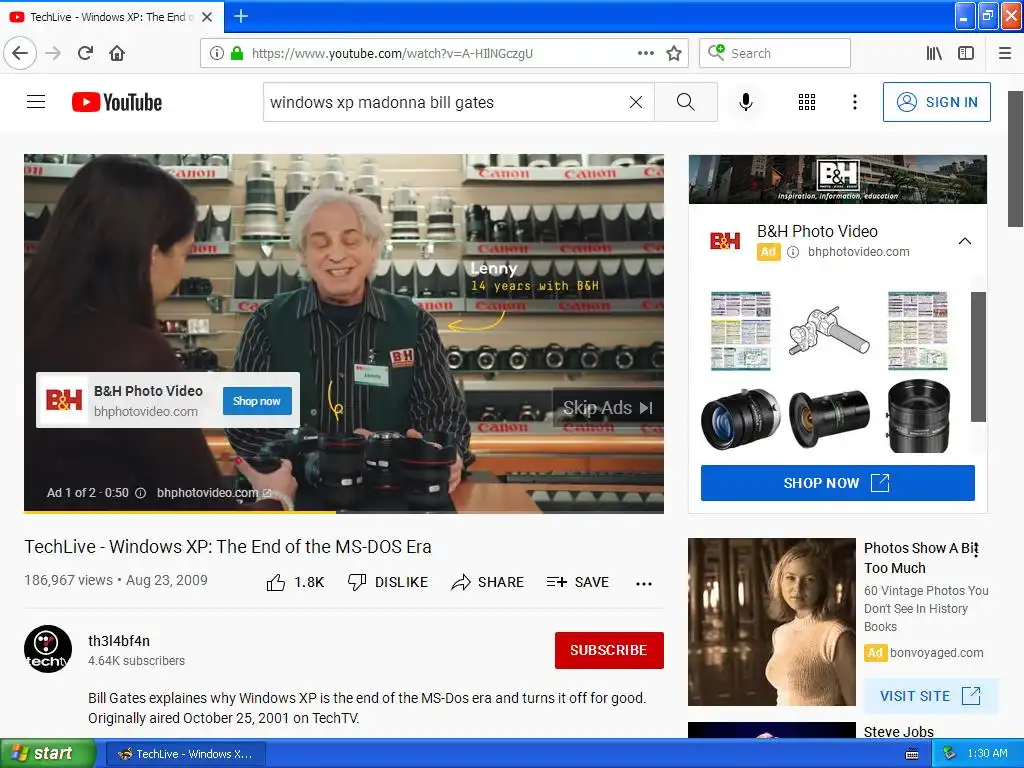Click the ad info icon near 0:50
The height and width of the screenshot is (768, 1024).
click(140, 493)
